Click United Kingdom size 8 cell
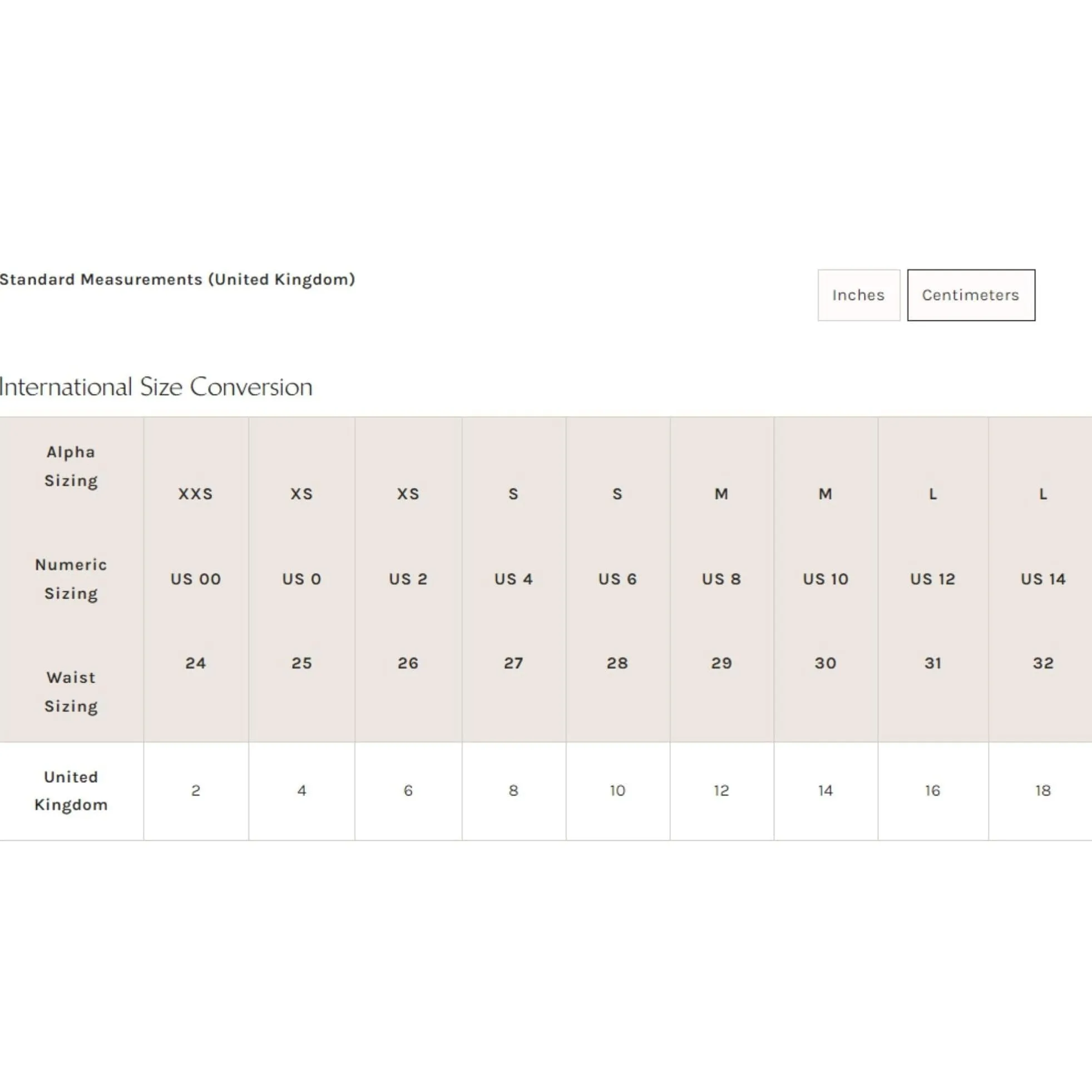 coord(514,790)
